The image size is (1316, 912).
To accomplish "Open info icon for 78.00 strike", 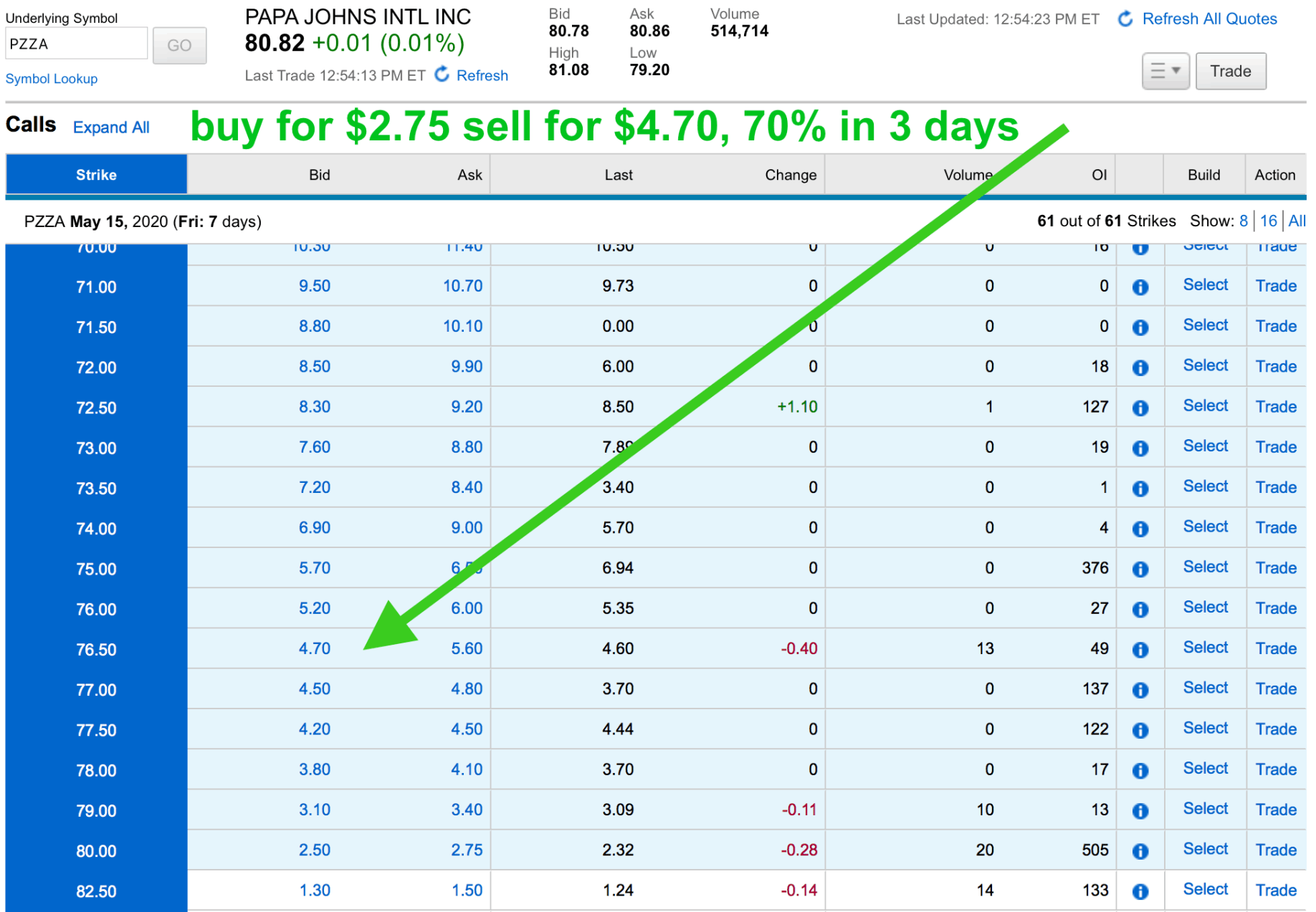I will coord(1140,771).
